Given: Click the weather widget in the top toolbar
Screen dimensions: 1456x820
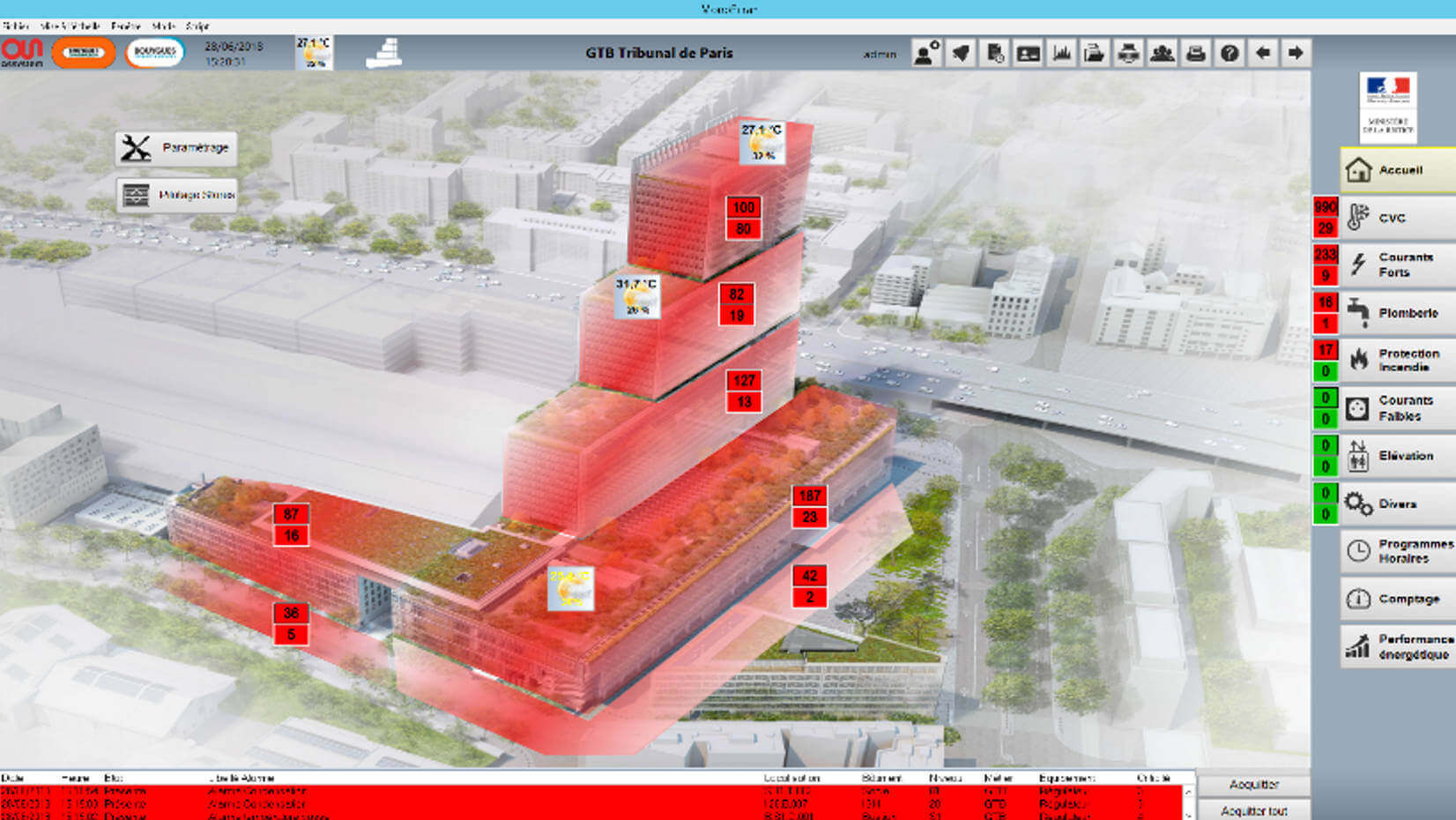Looking at the screenshot, I should click(314, 53).
